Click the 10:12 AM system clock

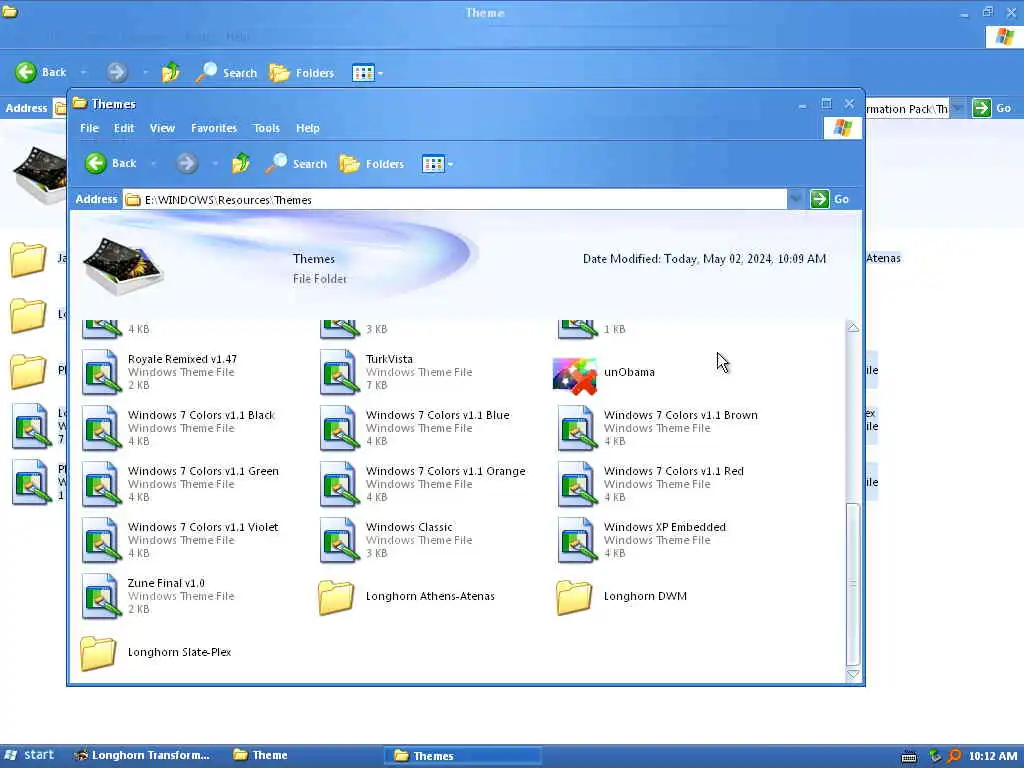click(993, 756)
